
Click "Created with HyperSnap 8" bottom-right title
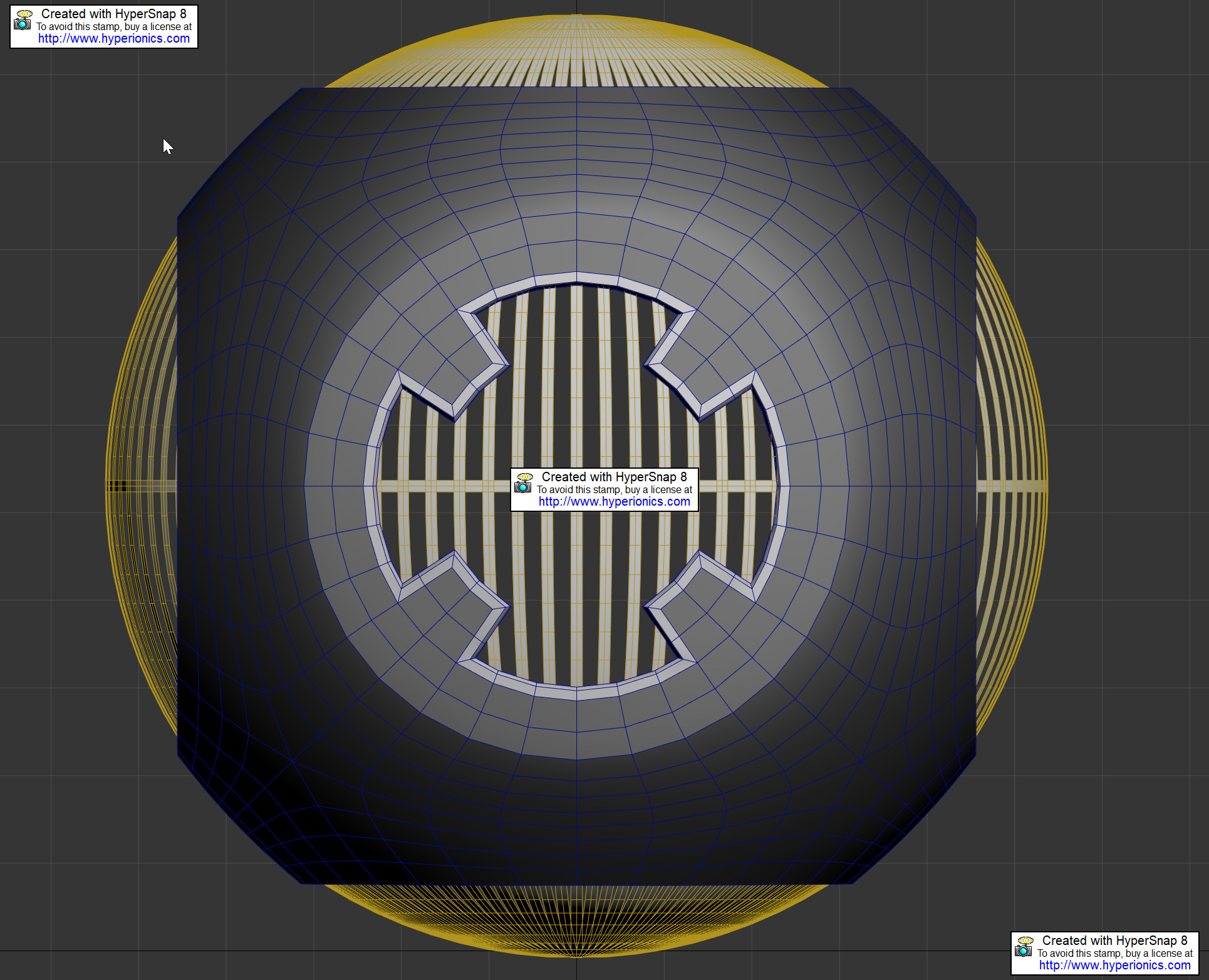click(x=1115, y=941)
